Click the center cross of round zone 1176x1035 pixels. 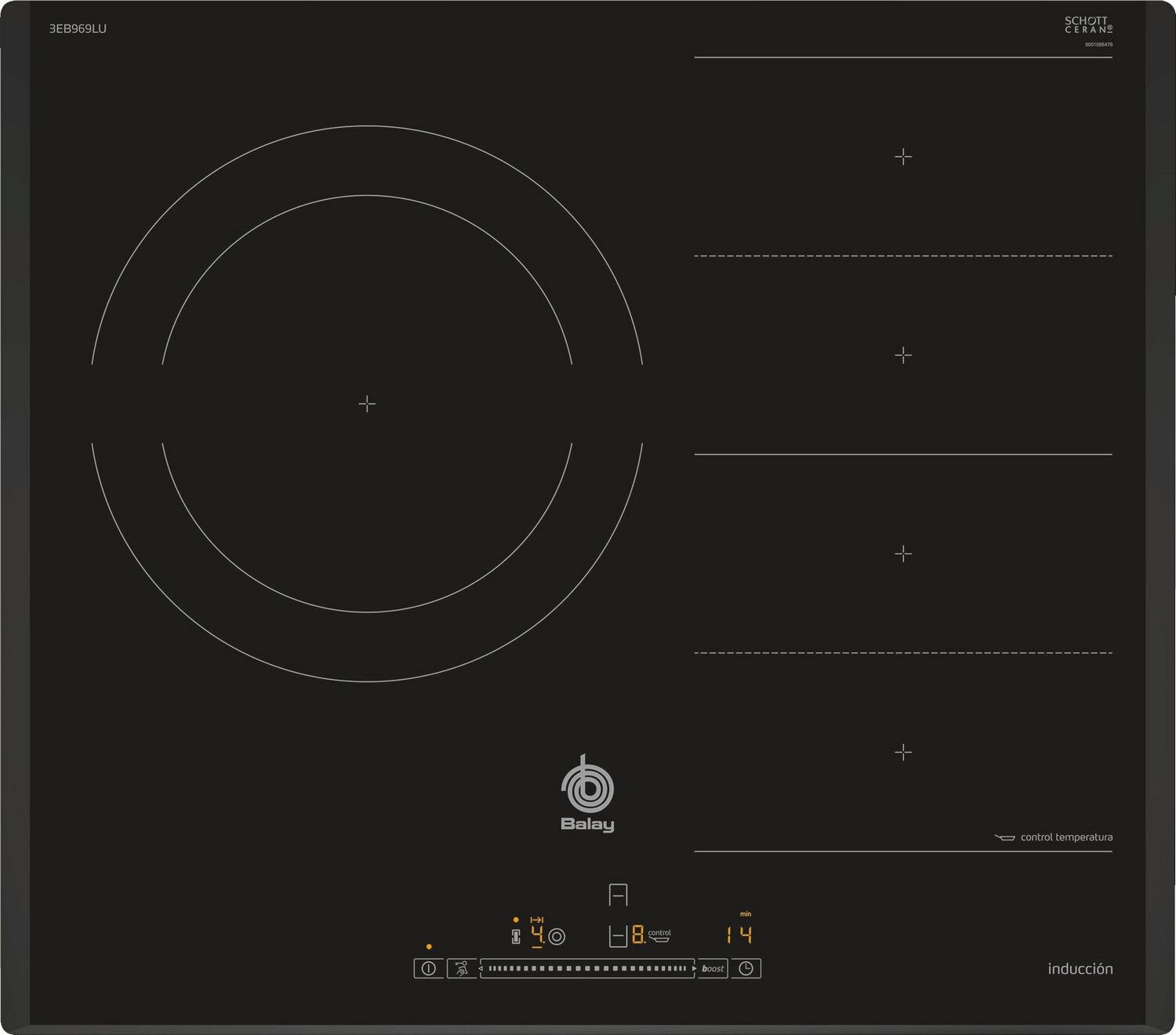pos(367,404)
